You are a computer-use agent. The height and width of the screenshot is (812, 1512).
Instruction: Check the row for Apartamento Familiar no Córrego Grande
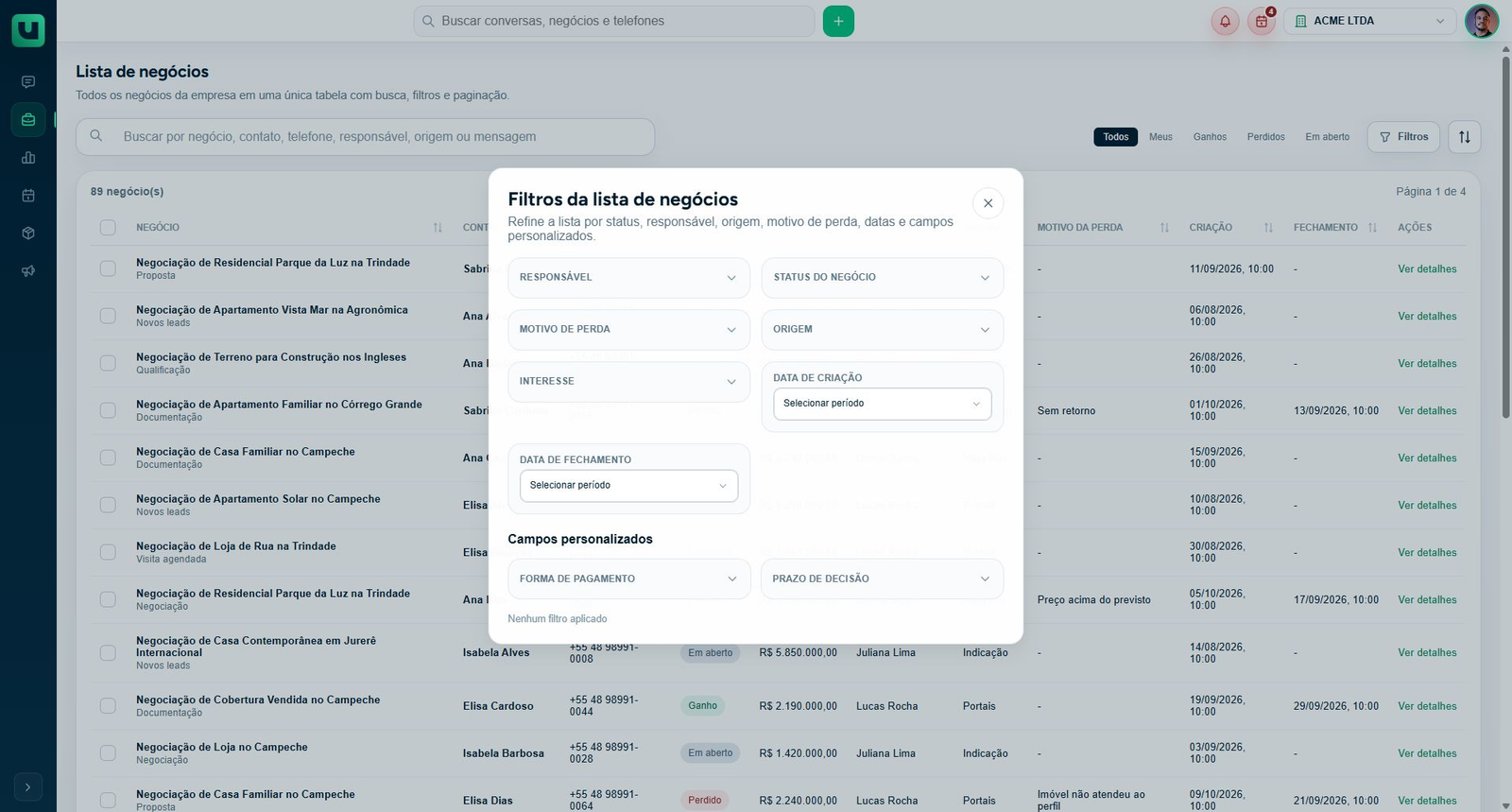click(x=108, y=410)
